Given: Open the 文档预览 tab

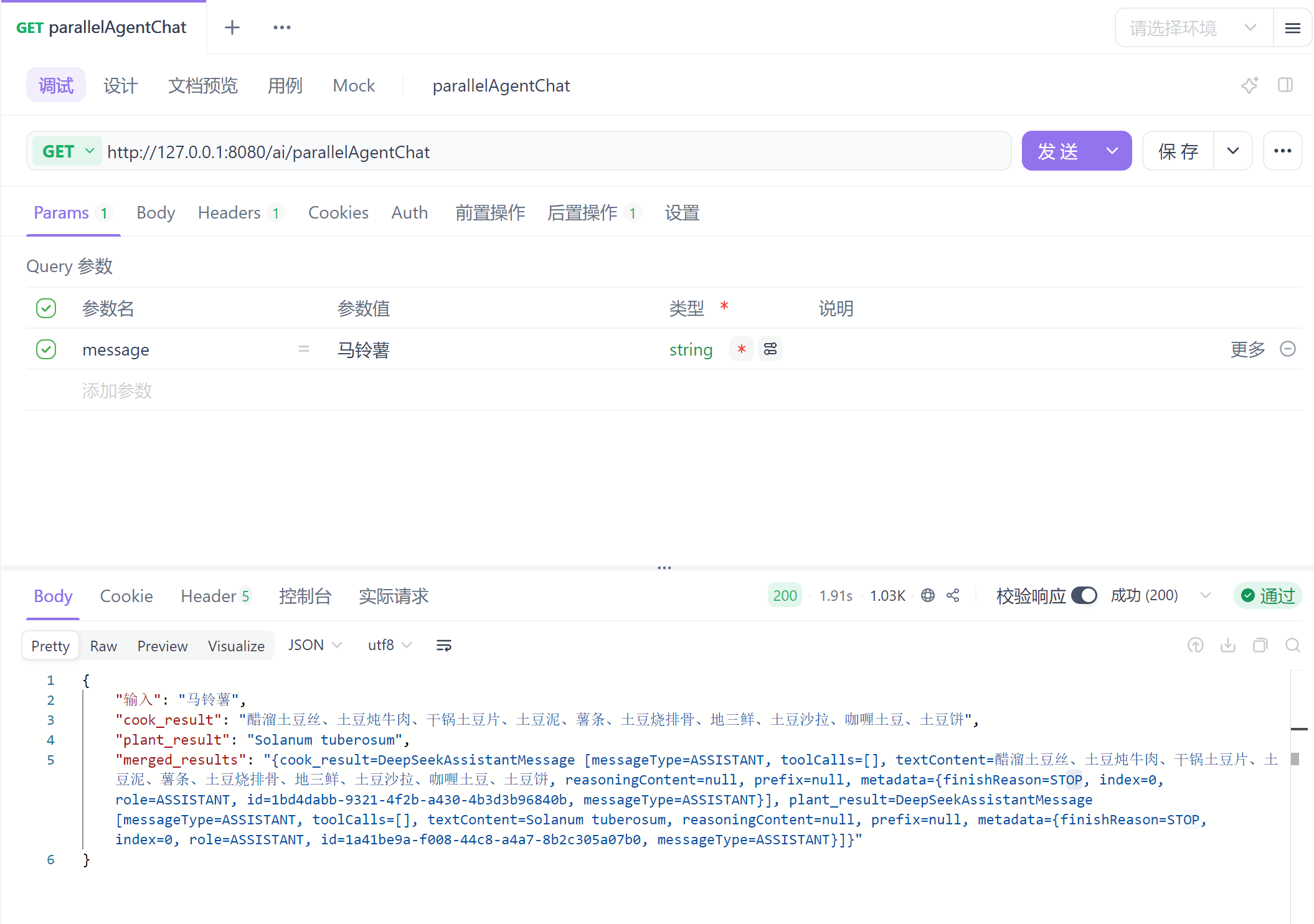Looking at the screenshot, I should tap(203, 85).
